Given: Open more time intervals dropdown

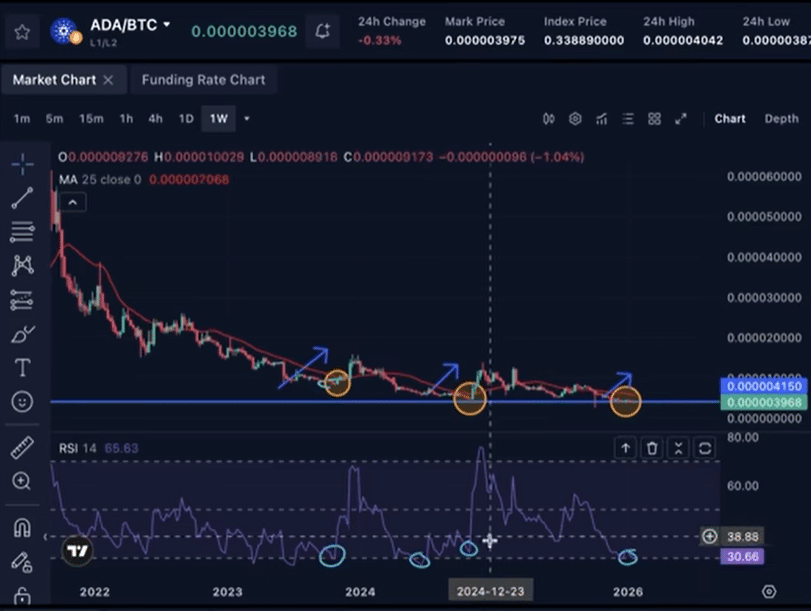Looking at the screenshot, I should click(247, 118).
